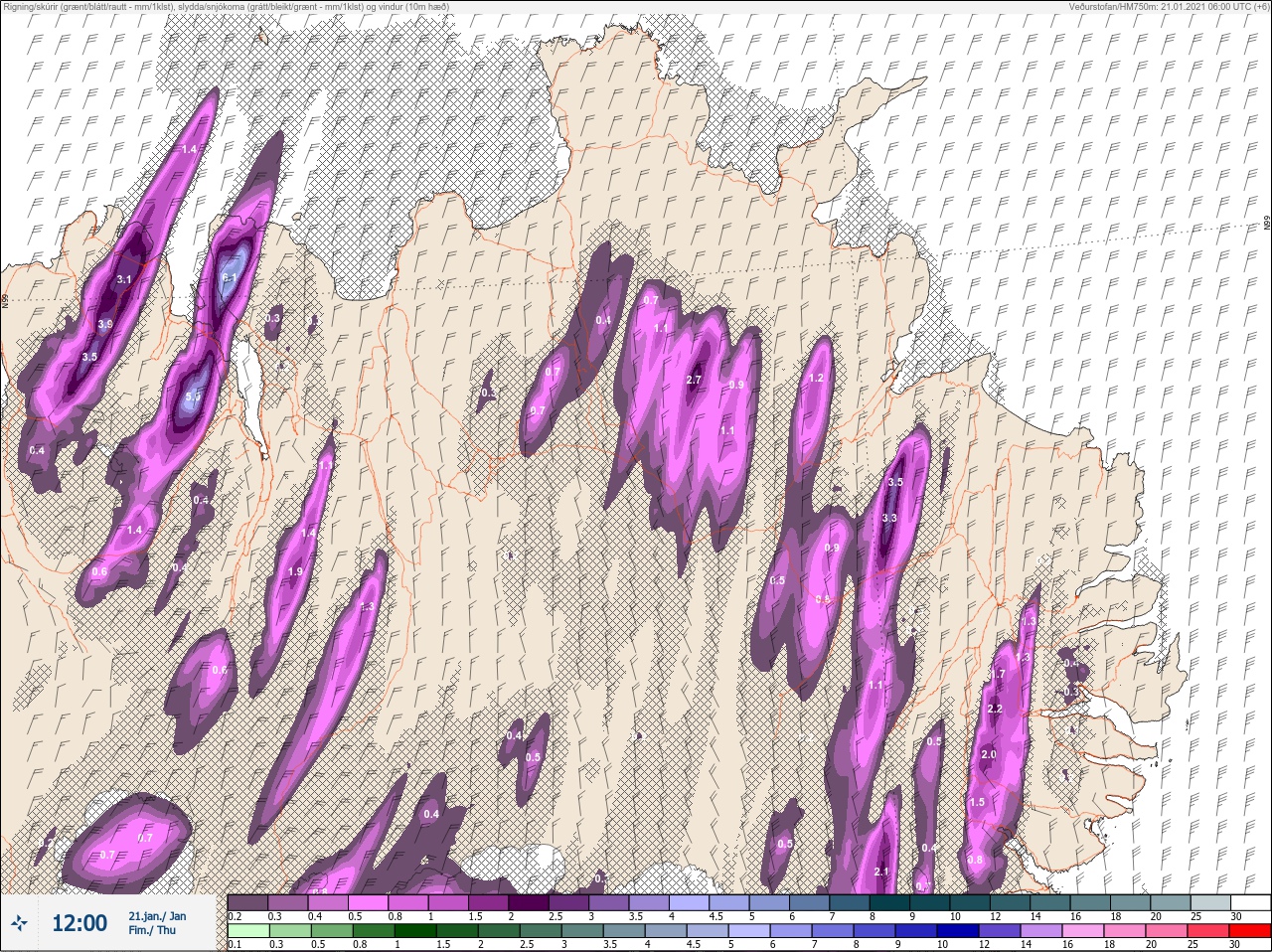Click the 2.0 precipitation value label
Screen dimensions: 1272x952
click(x=988, y=754)
